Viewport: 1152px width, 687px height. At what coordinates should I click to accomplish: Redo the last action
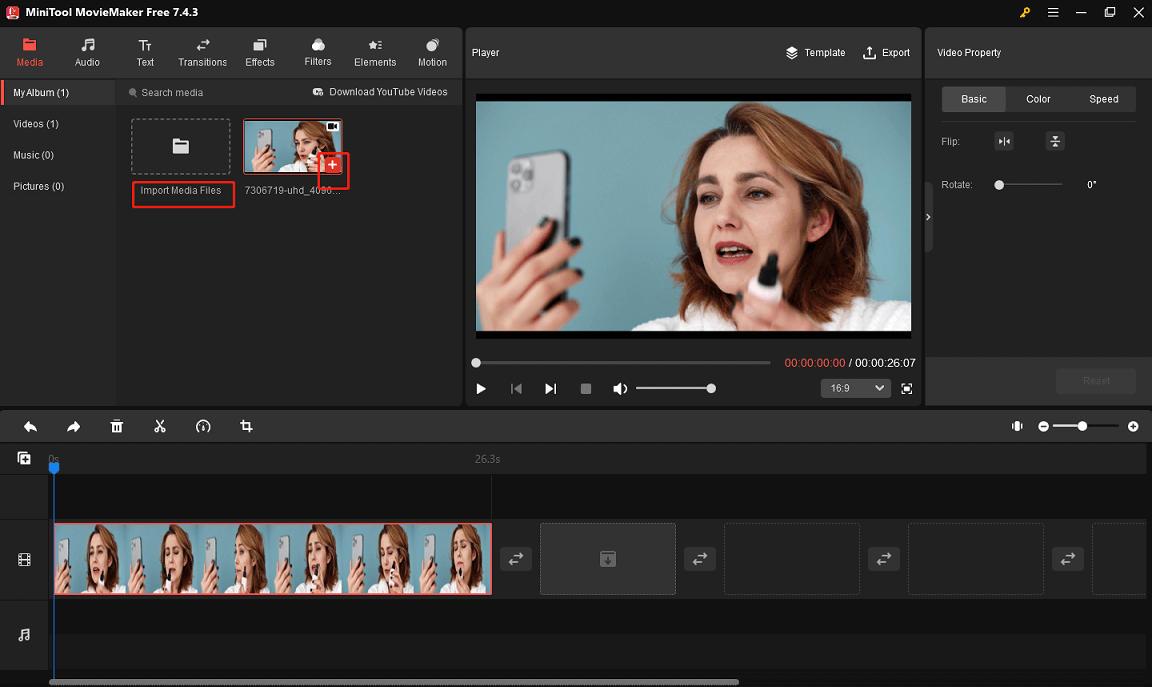pos(73,427)
